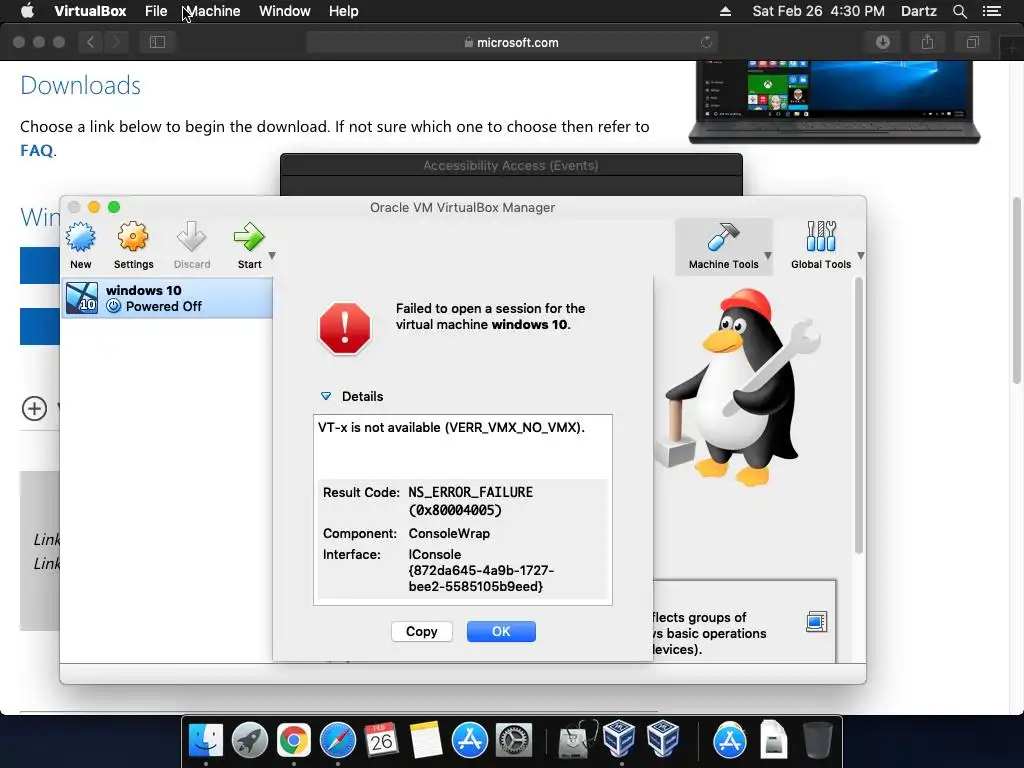Start the VM with green arrow
This screenshot has height=768, width=1024.
coord(249,236)
